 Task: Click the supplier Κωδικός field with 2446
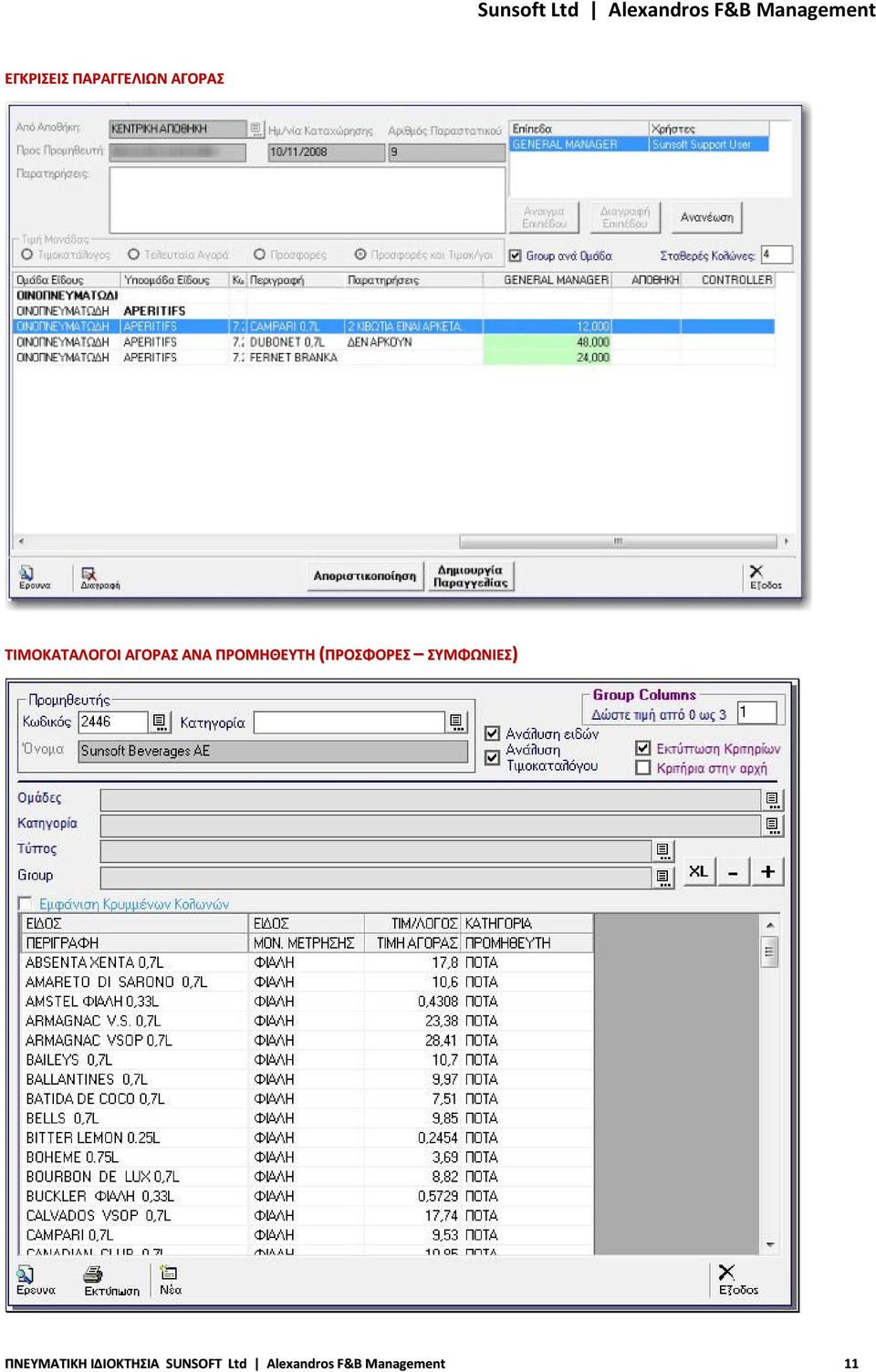click(x=113, y=722)
